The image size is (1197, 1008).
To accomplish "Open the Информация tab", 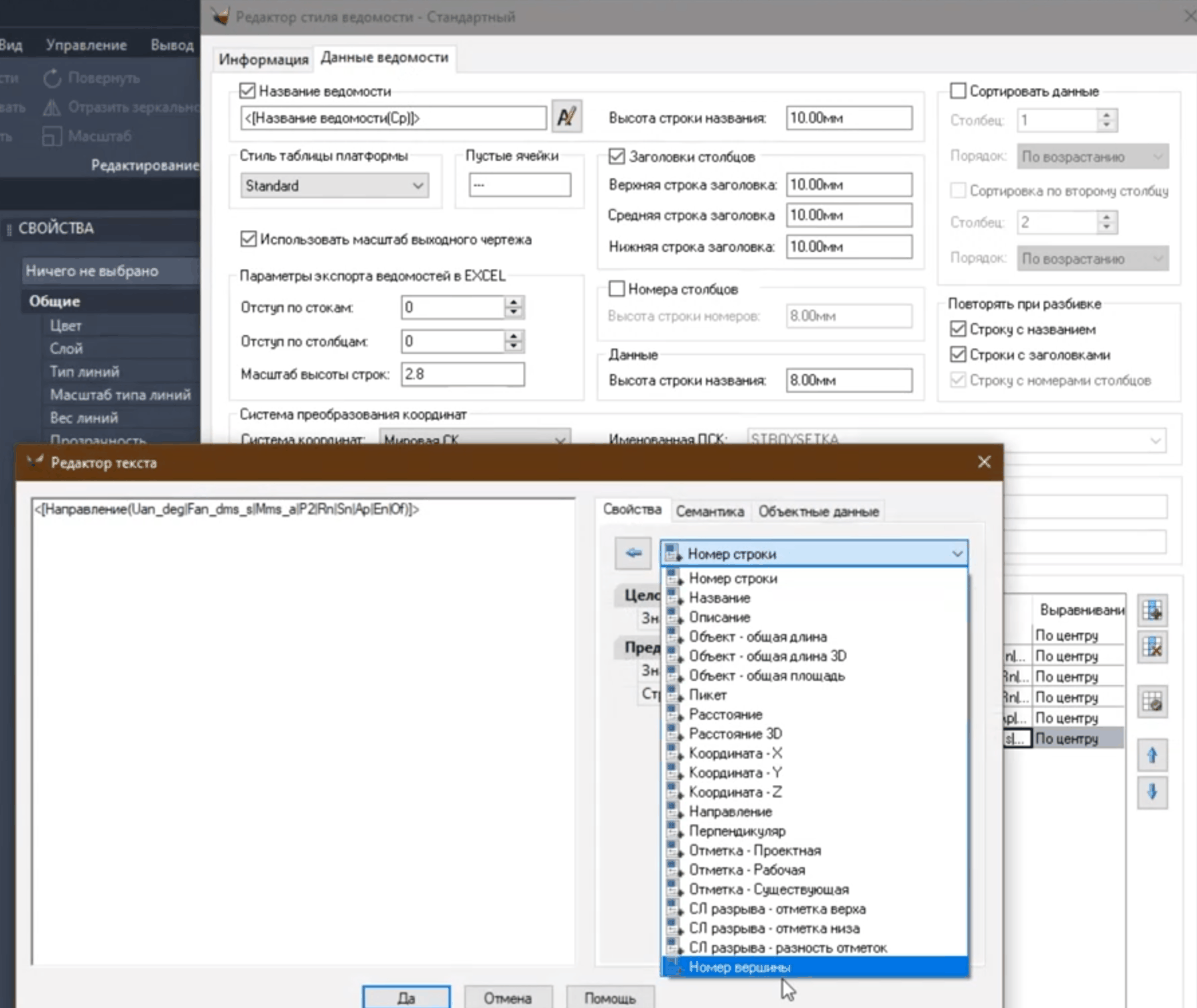I will pyautogui.click(x=263, y=60).
